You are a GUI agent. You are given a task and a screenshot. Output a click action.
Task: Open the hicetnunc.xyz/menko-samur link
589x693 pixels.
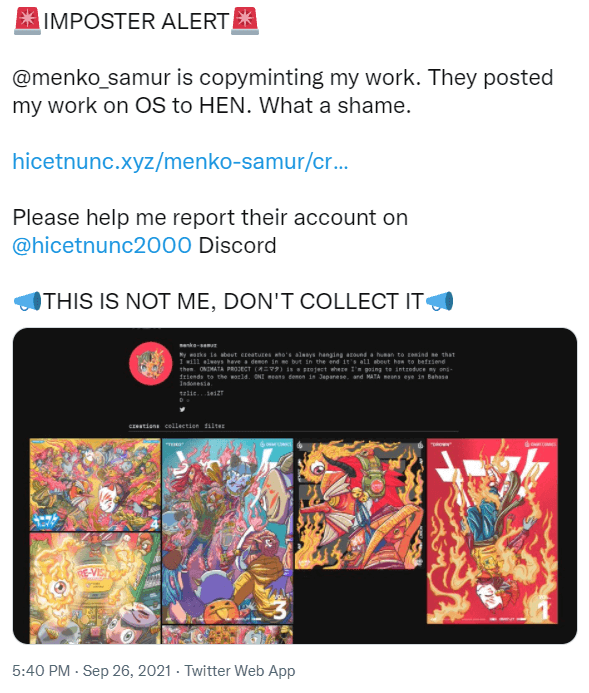180,161
